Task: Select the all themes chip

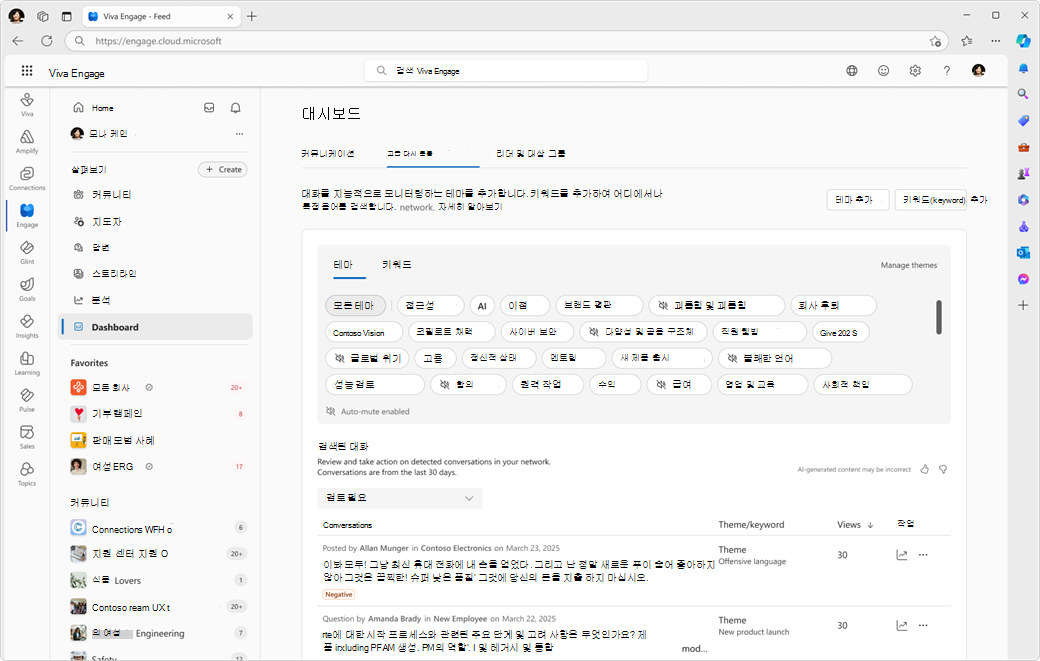Action: tap(356, 306)
